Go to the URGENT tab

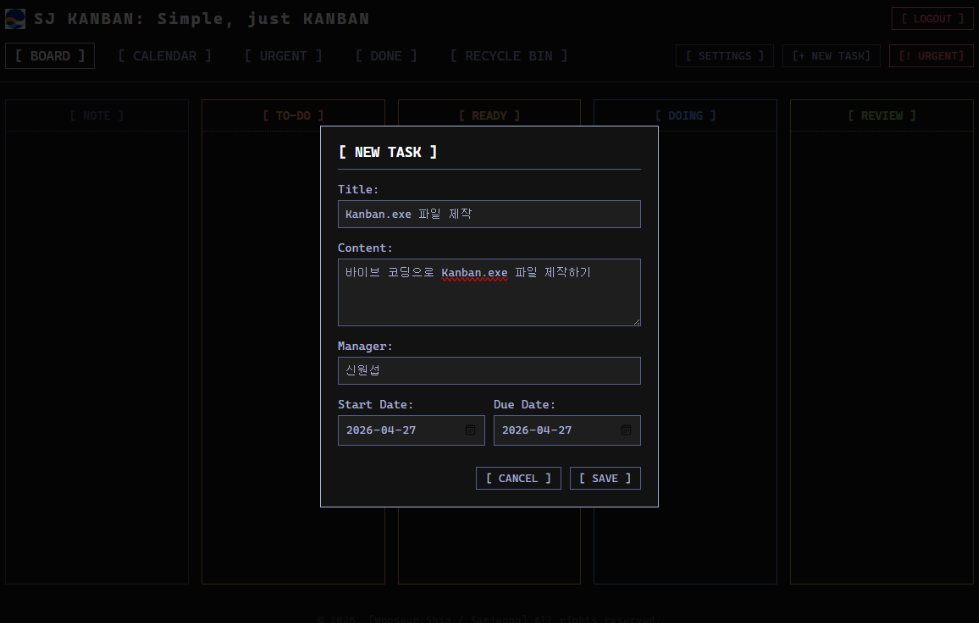(x=283, y=56)
